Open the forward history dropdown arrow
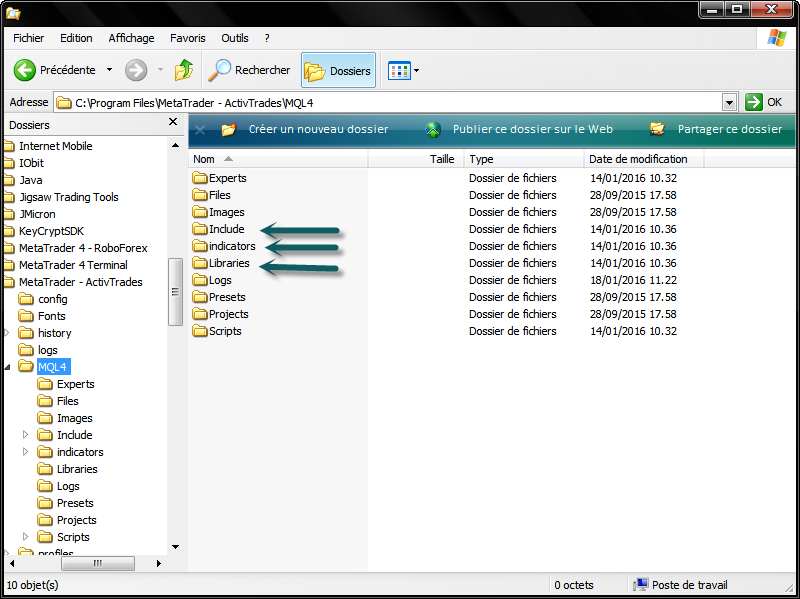800x599 pixels. 160,69
